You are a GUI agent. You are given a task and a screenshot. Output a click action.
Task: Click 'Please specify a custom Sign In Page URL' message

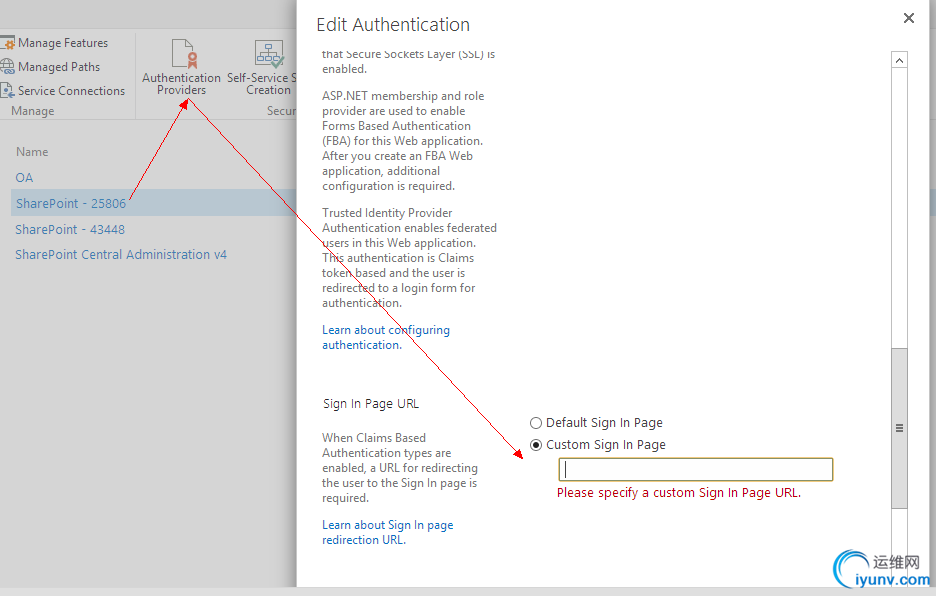[x=679, y=493]
